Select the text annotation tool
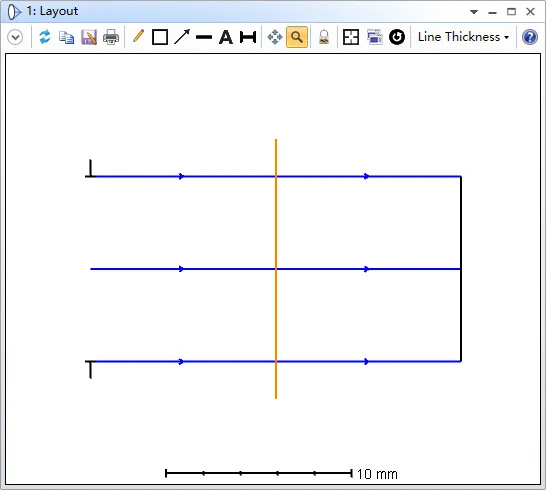The width and height of the screenshot is (546, 490). [226, 37]
